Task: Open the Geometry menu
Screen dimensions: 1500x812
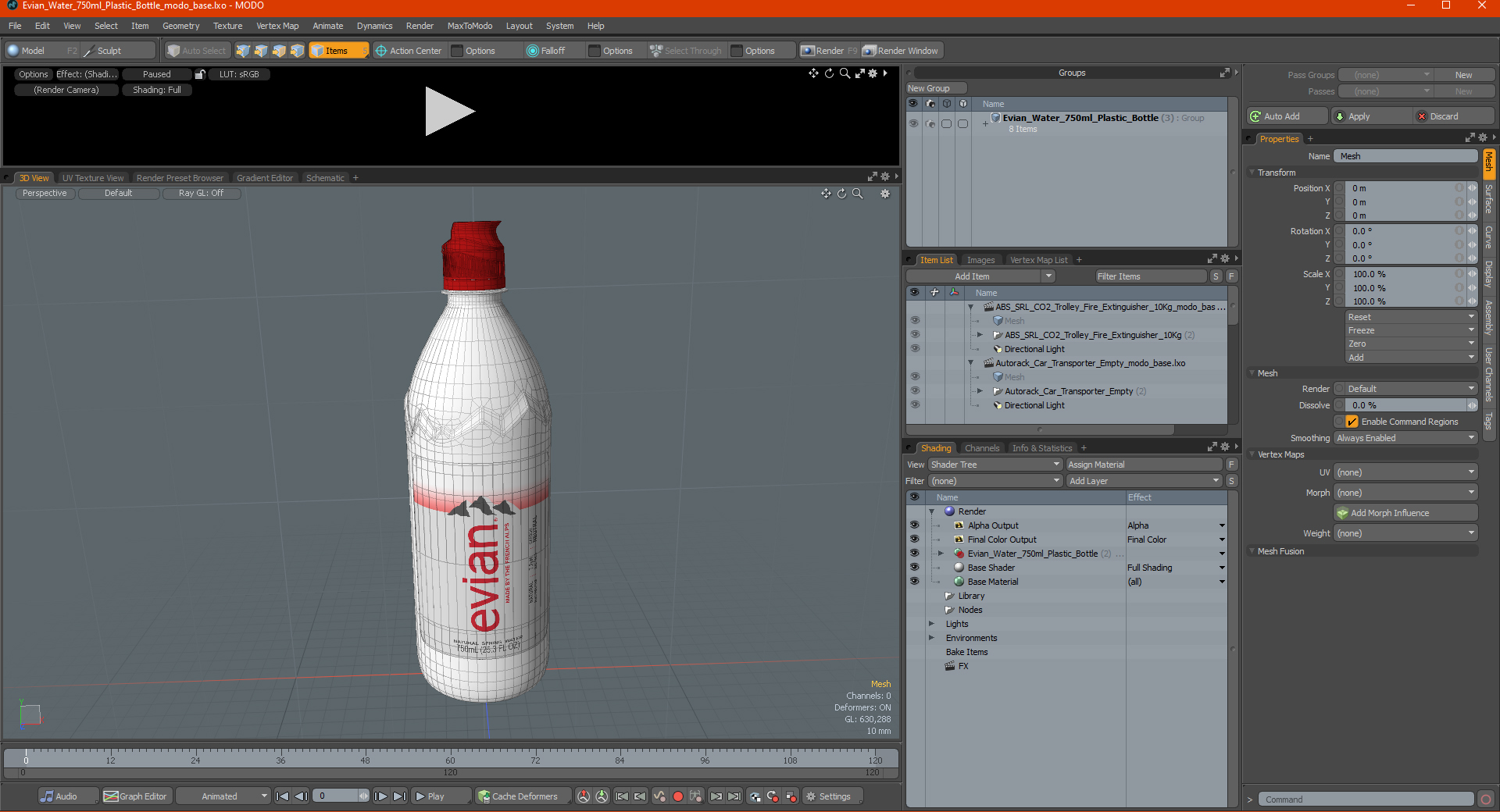Action: point(180,26)
